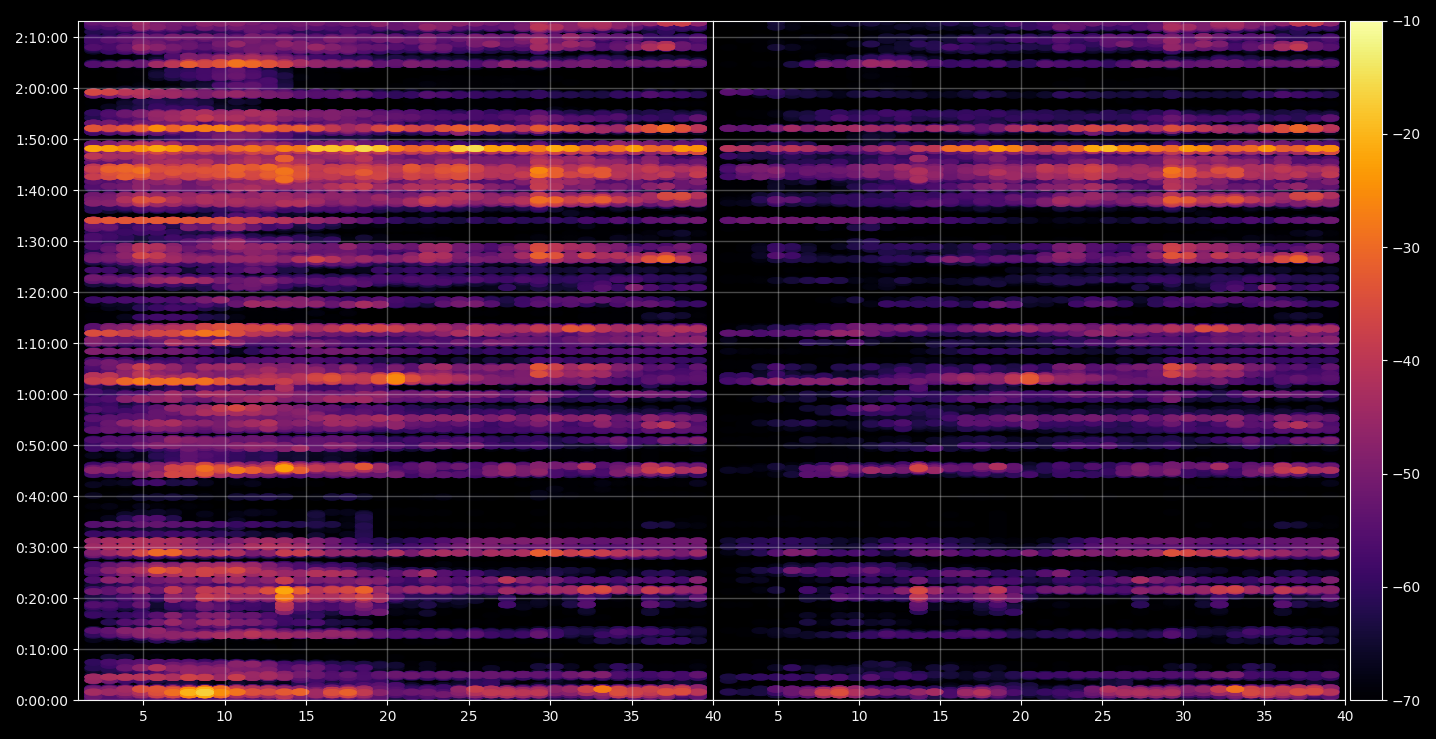Click the 1:10:00 y-axis tick label

click(42, 344)
